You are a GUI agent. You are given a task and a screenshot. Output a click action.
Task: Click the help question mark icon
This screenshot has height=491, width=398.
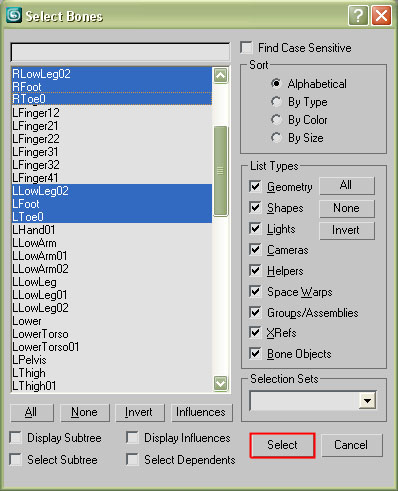(358, 15)
